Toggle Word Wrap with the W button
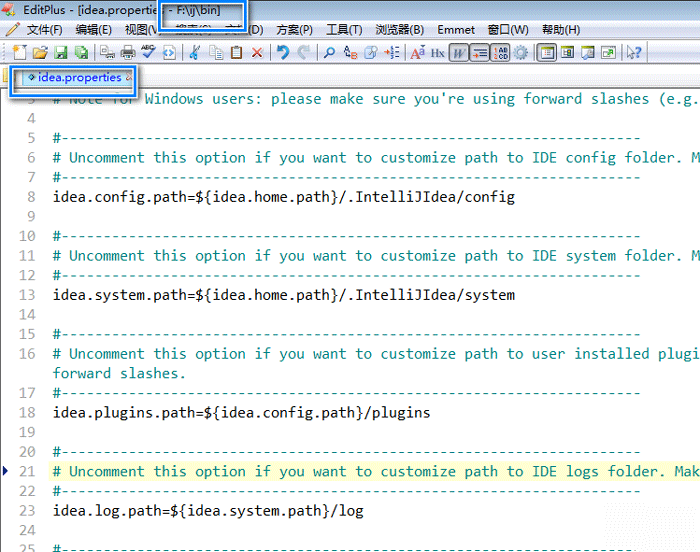The height and width of the screenshot is (552, 700). click(459, 53)
